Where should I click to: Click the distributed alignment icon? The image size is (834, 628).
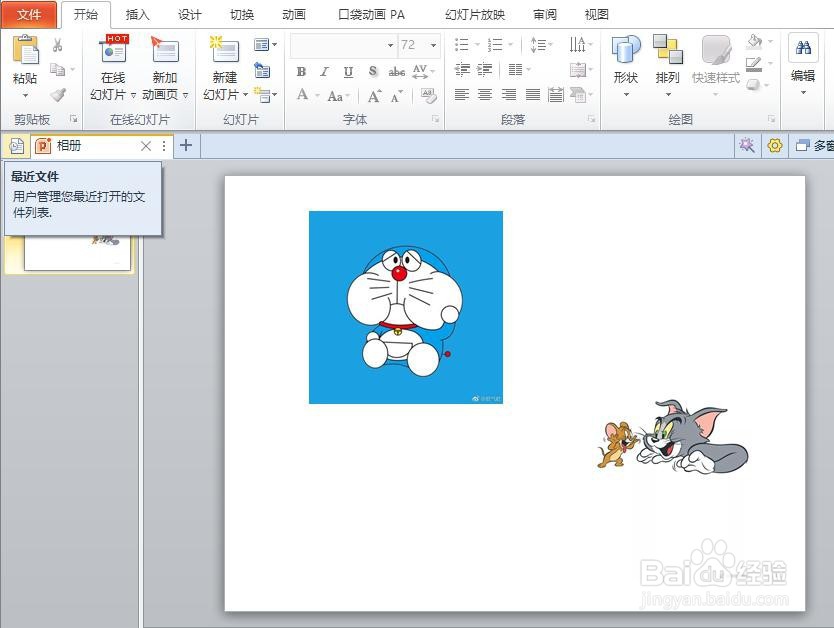coord(556,95)
